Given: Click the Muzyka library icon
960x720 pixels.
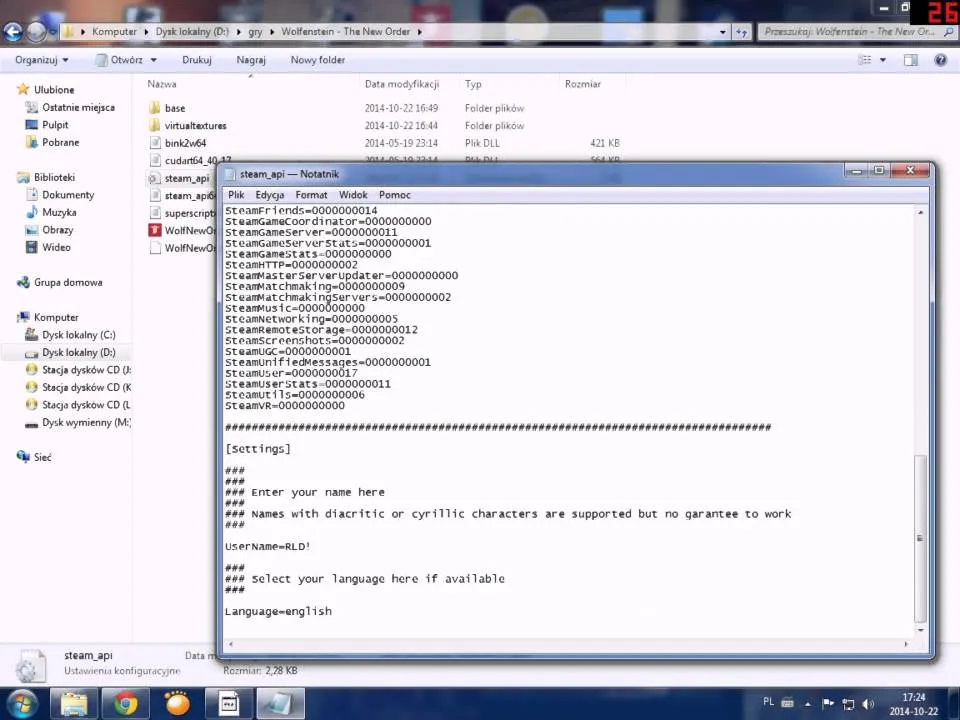Looking at the screenshot, I should [32, 212].
